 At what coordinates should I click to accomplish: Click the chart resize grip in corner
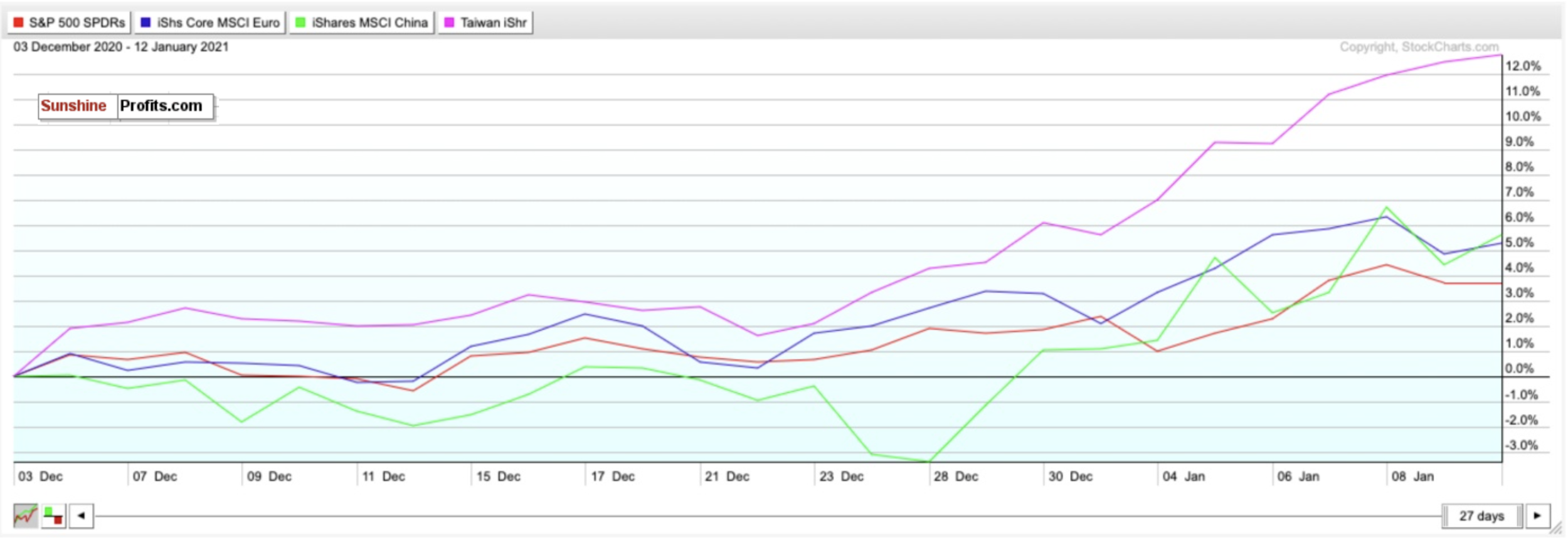[1556, 529]
